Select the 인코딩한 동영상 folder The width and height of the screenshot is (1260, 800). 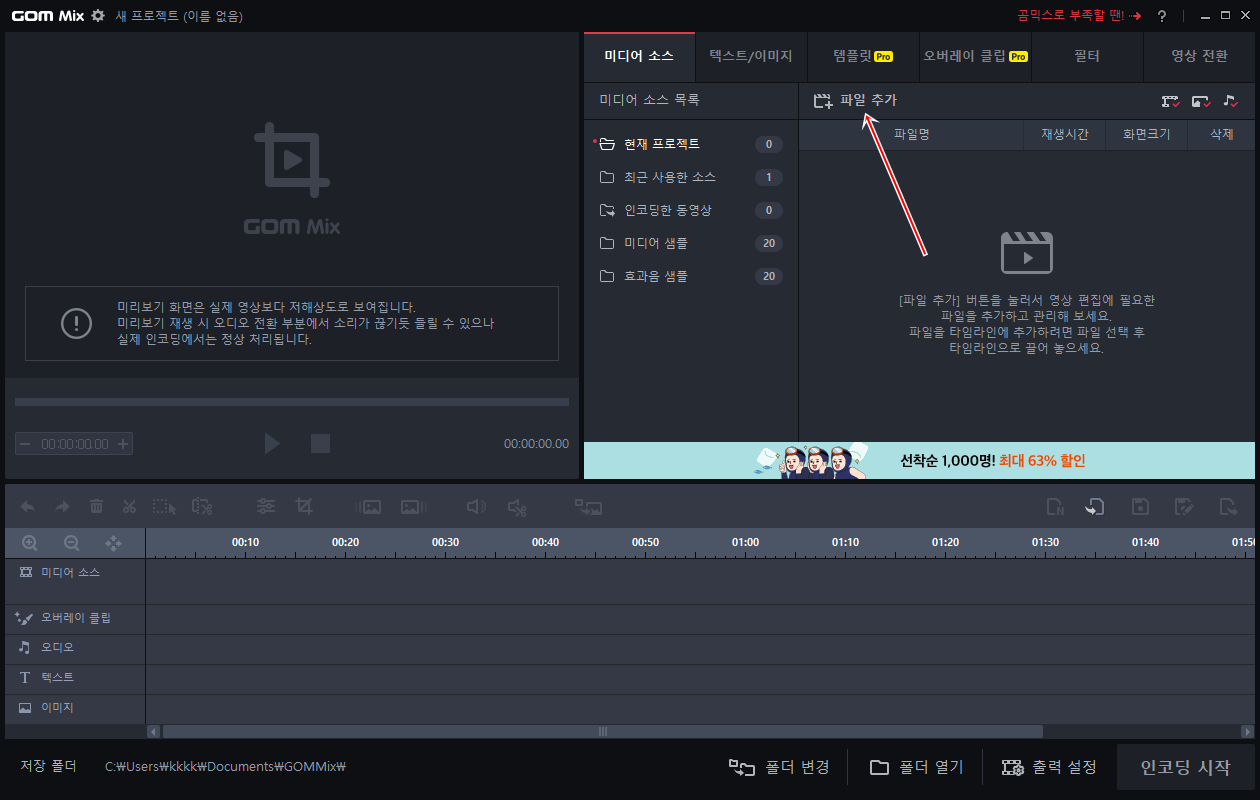[691, 210]
